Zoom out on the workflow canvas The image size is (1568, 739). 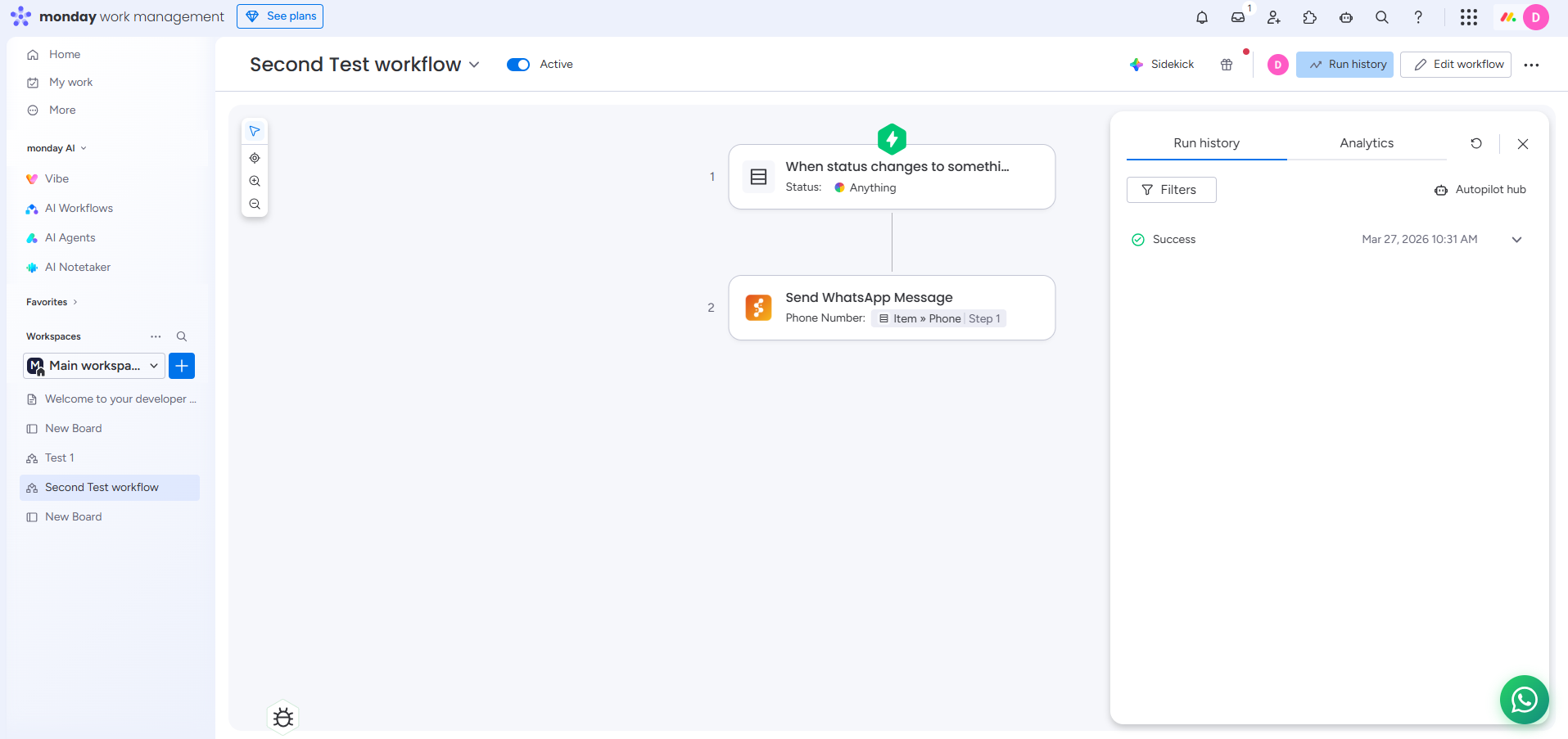click(255, 204)
